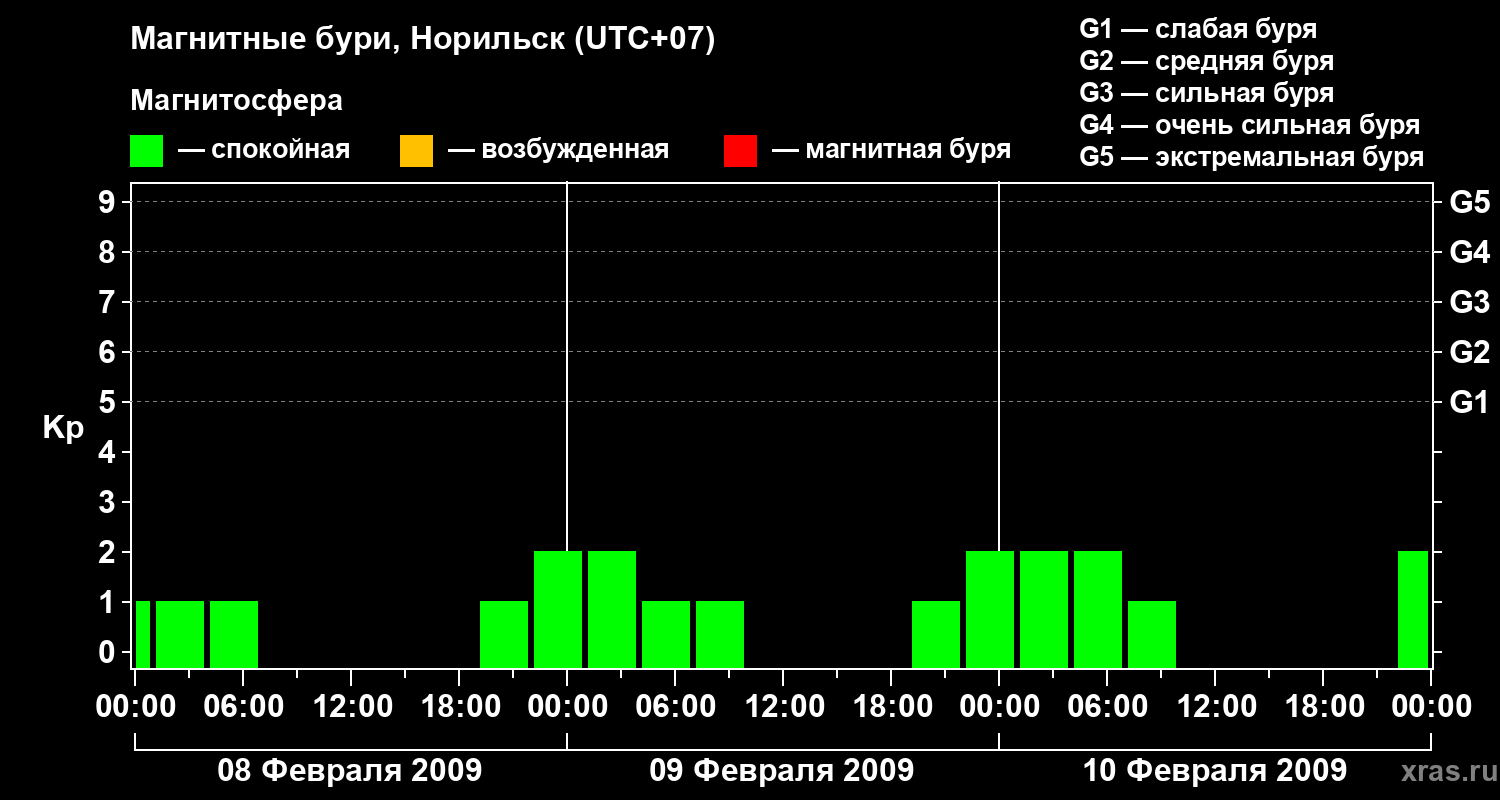
Task: Click the orange 'возбужденная' legend swatch
Action: pyautogui.click(x=416, y=151)
